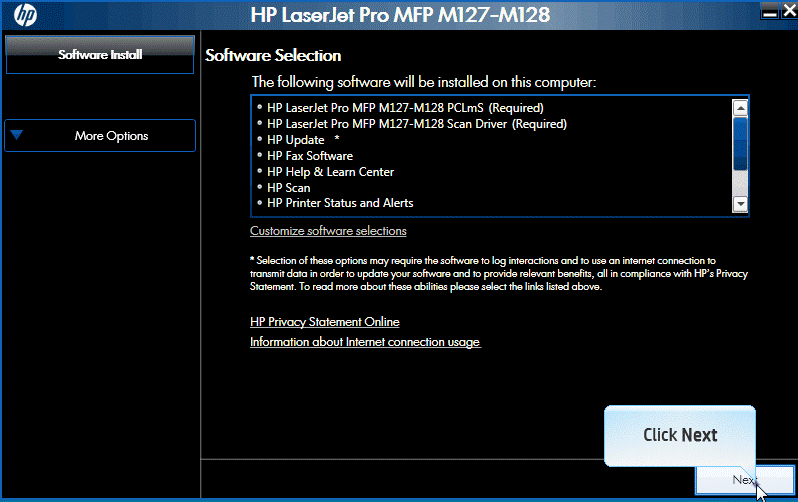
Task: Select the Software Install tab
Action: click(x=100, y=54)
